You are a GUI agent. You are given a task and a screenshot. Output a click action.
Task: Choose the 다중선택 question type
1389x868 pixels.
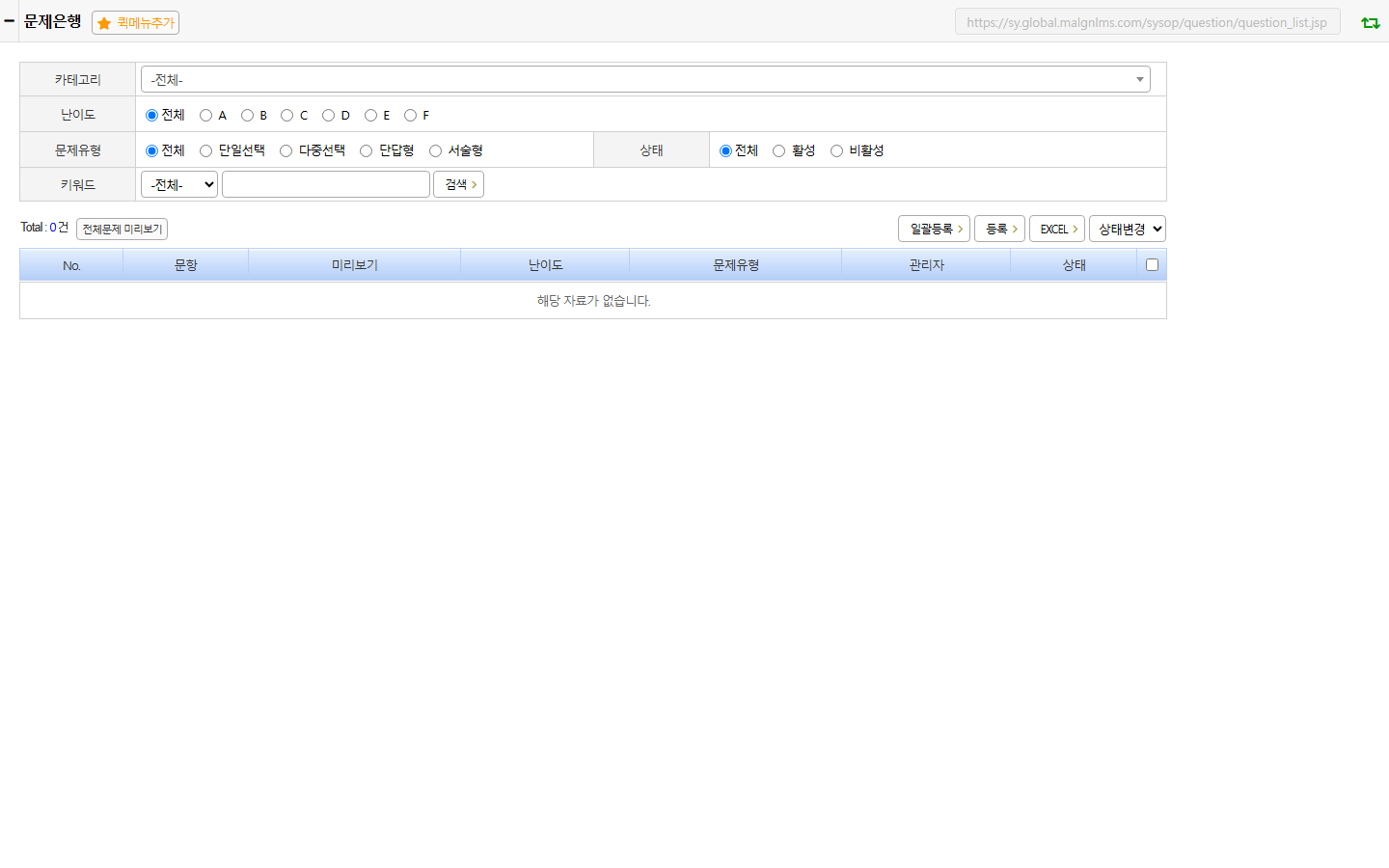(286, 150)
